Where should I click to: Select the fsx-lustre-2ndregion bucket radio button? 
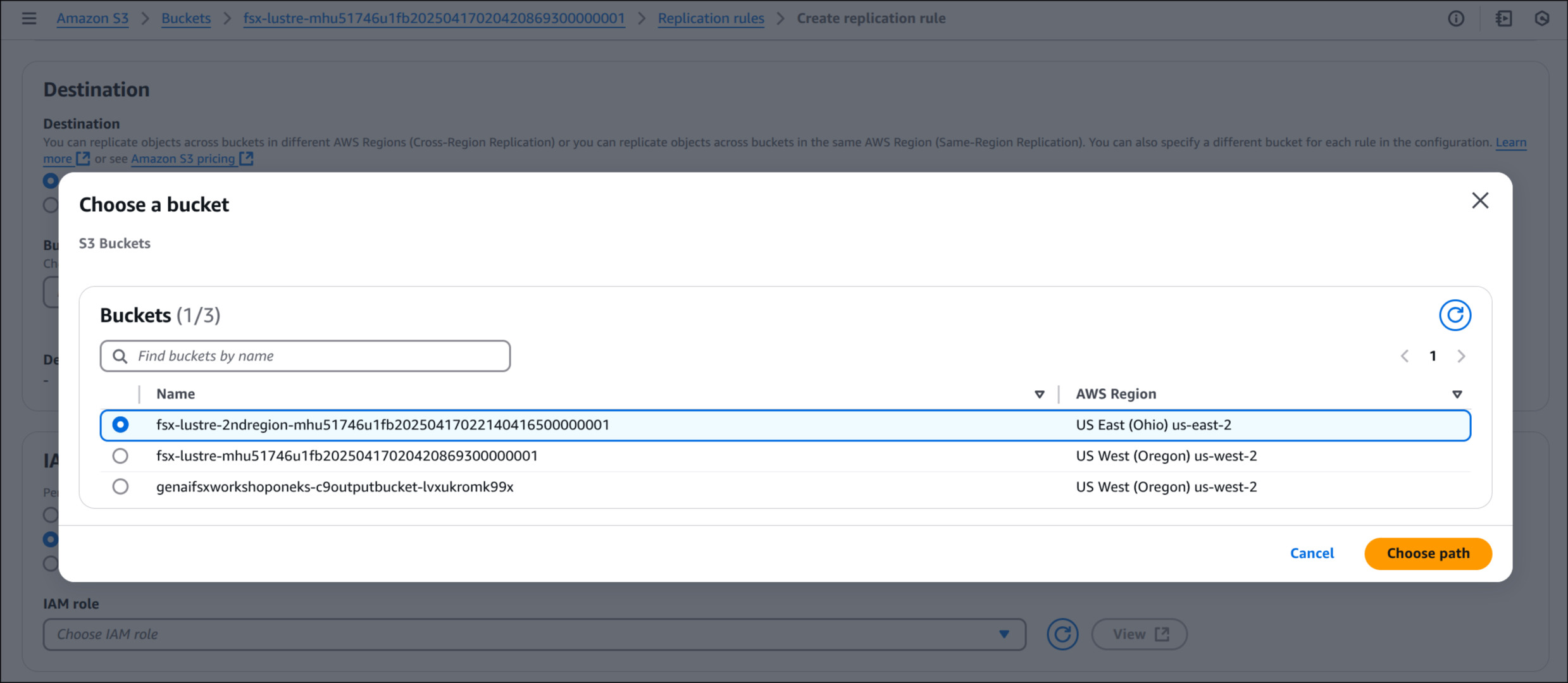[120, 425]
